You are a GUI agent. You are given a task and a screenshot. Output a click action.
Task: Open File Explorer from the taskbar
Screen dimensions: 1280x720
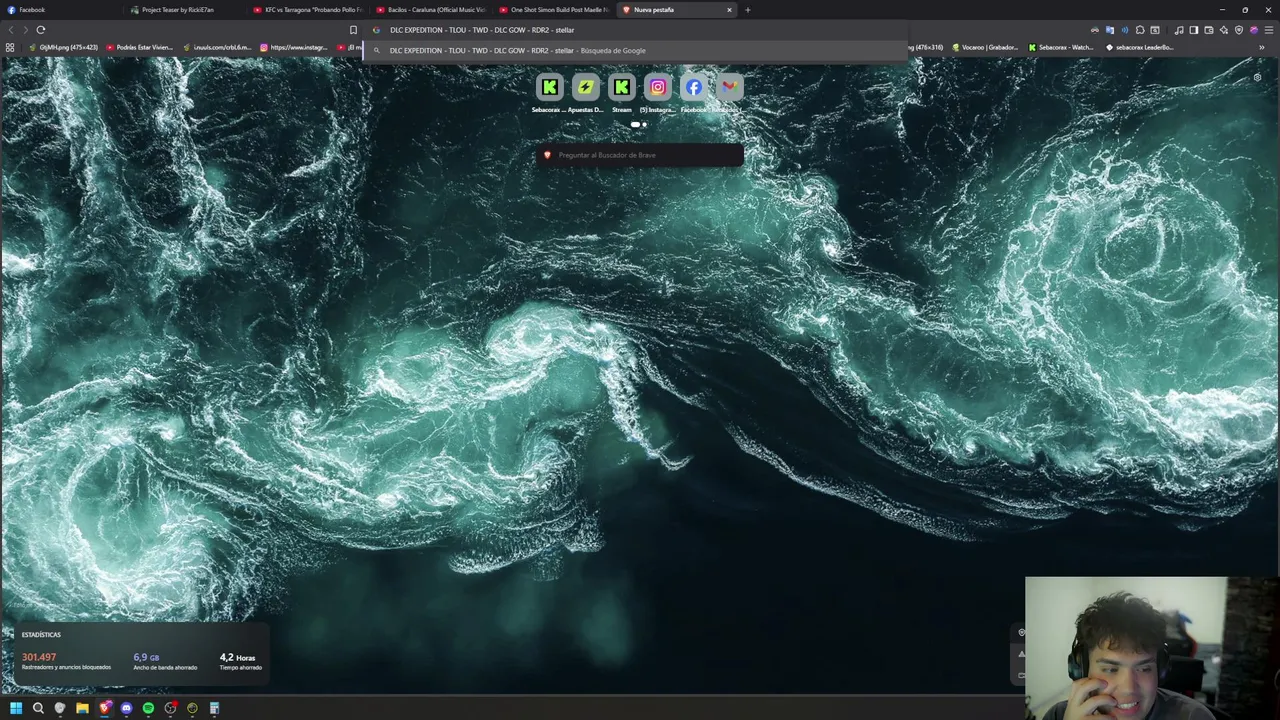click(82, 708)
